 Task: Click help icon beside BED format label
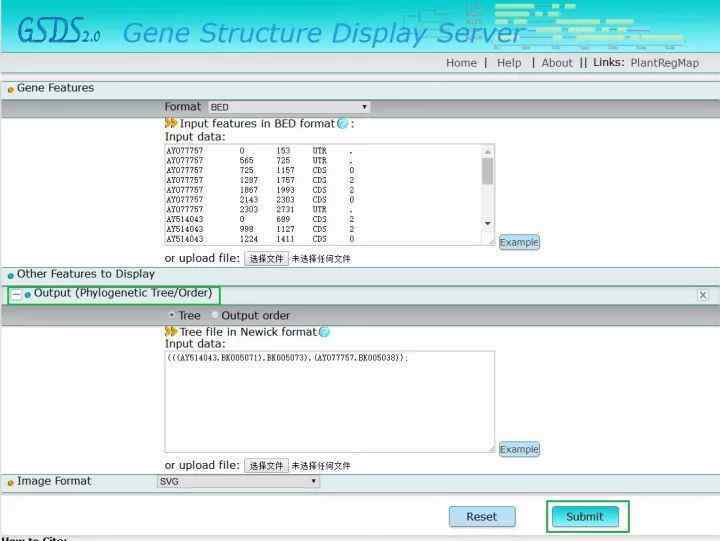343,124
